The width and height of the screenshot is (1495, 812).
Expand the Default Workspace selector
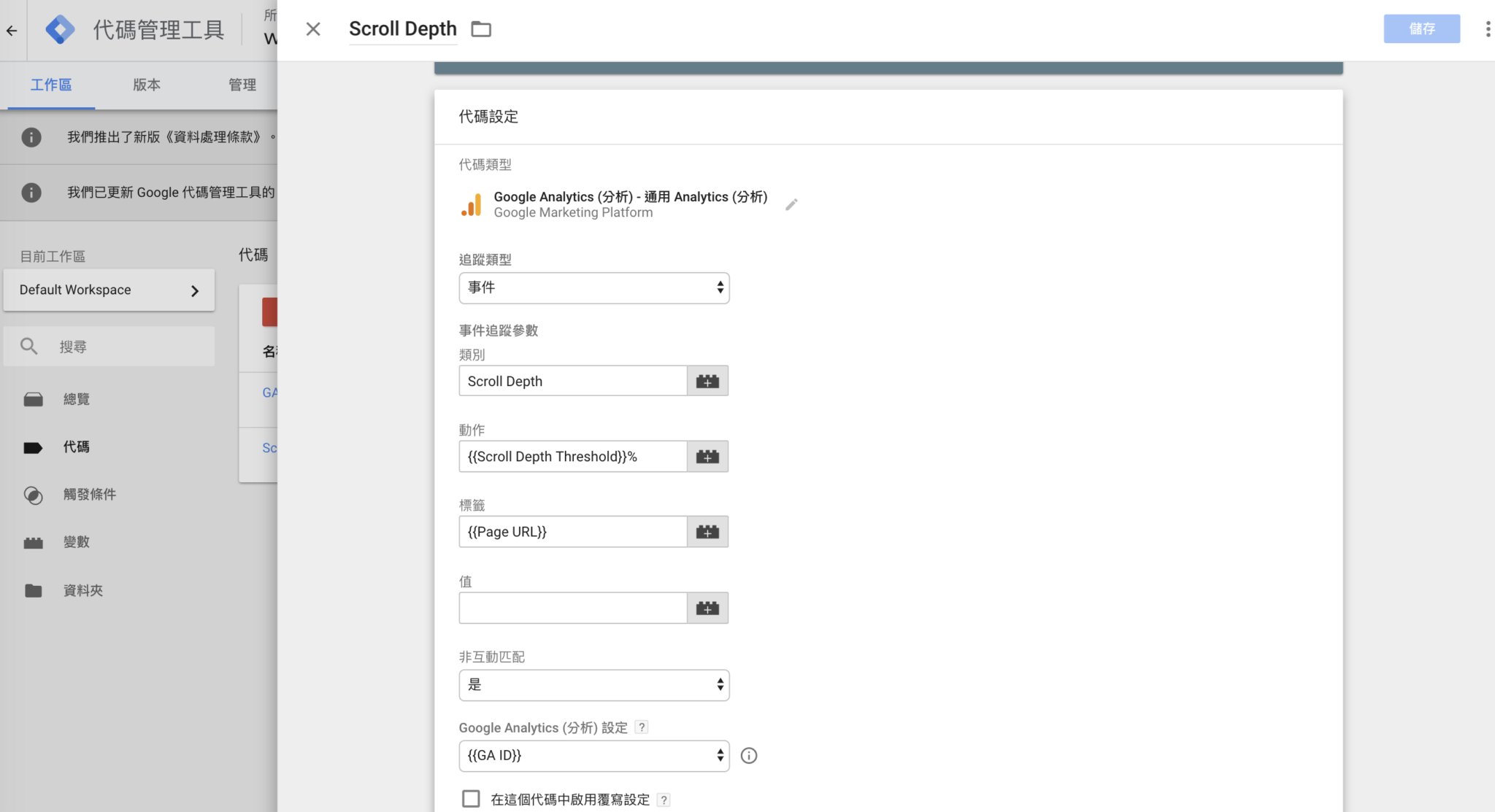[x=109, y=290]
